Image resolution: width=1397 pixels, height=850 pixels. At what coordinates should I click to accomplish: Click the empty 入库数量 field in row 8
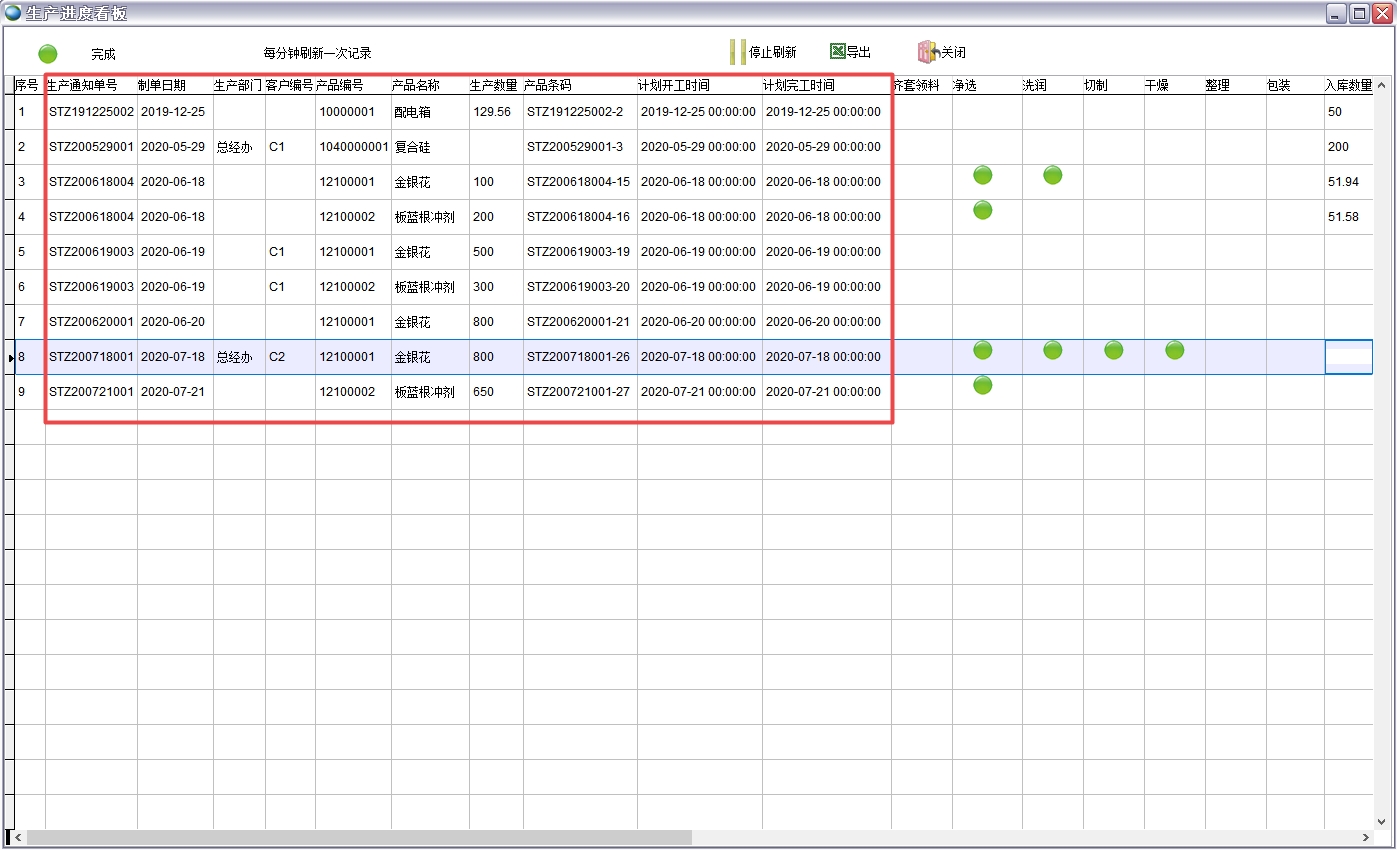pyautogui.click(x=1348, y=357)
